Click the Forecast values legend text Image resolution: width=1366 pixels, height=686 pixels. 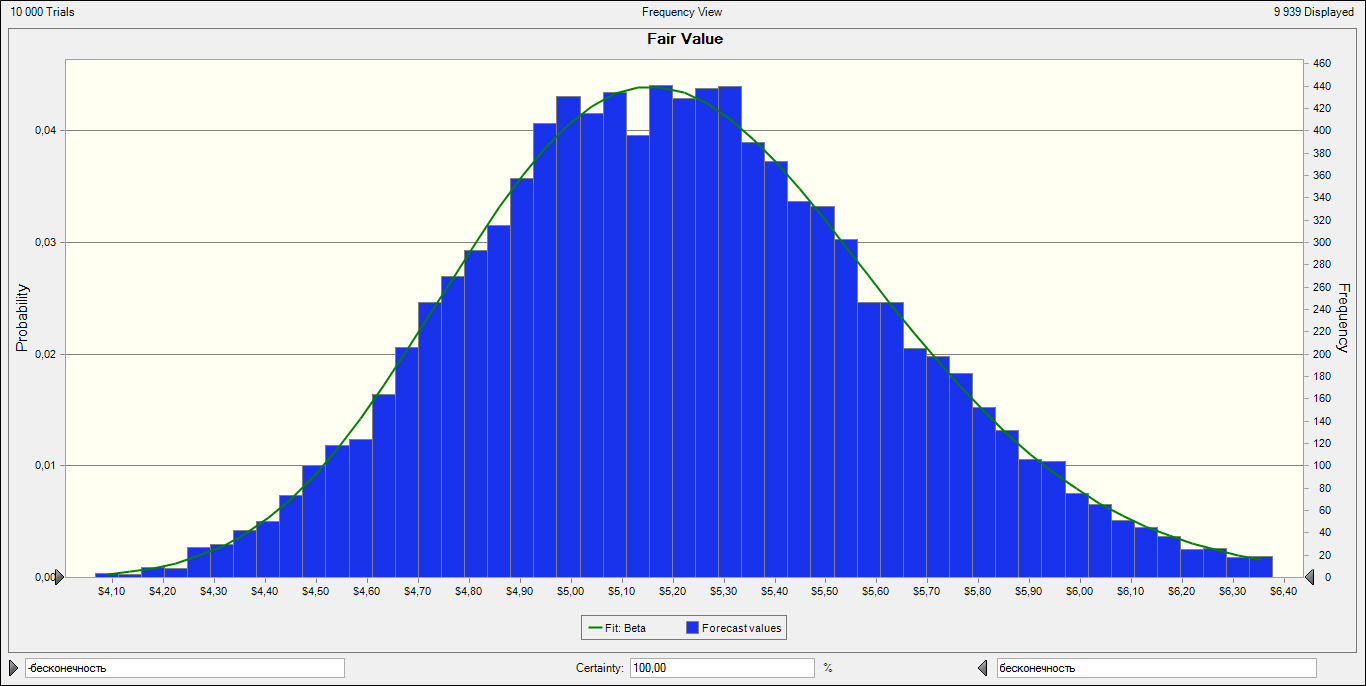pos(741,628)
